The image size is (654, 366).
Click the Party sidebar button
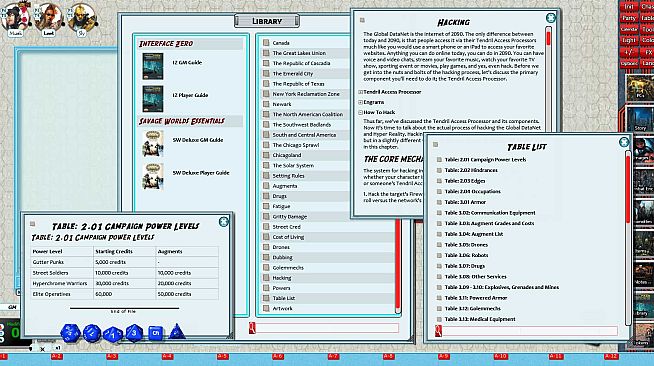point(629,18)
